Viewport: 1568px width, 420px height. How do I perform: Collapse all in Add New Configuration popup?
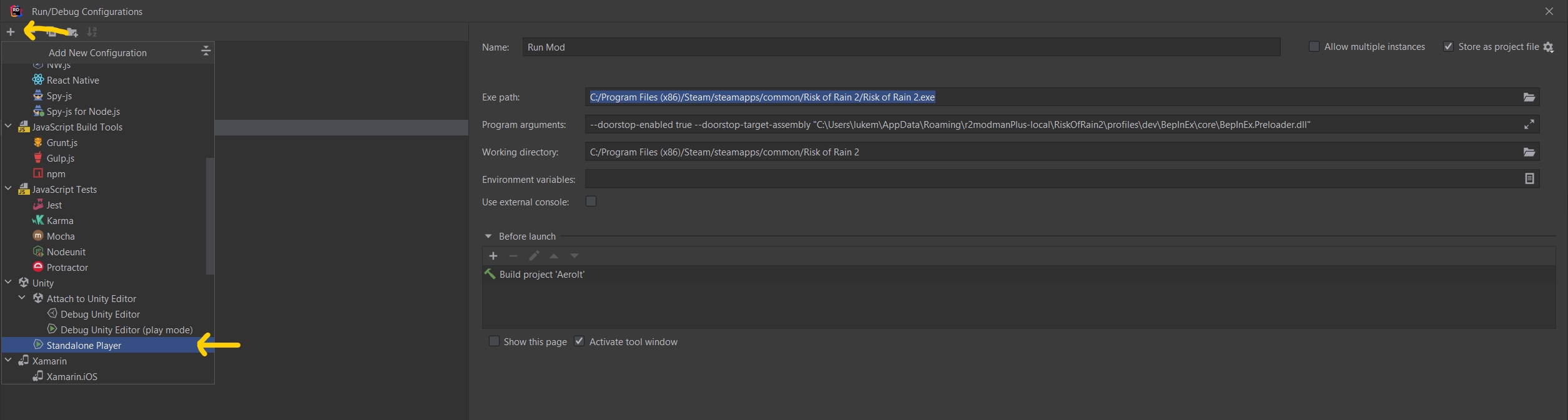point(205,51)
